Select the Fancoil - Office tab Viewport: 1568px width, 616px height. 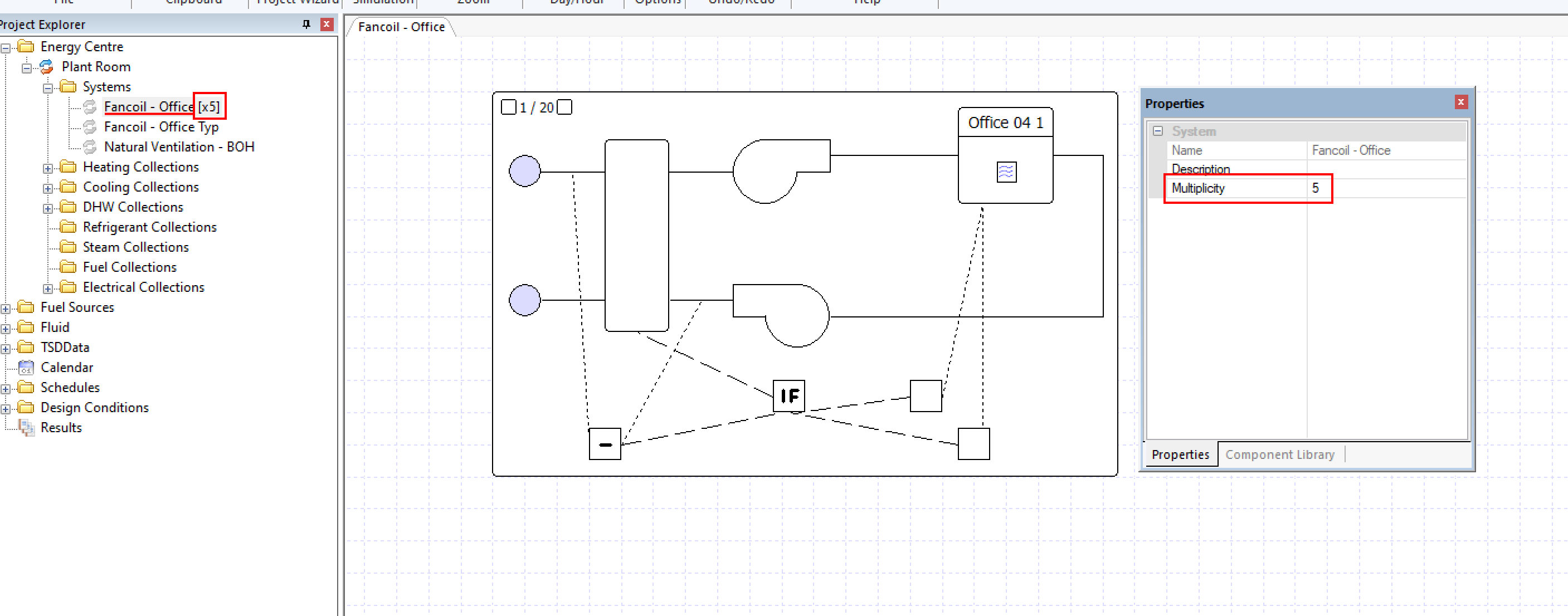(404, 27)
